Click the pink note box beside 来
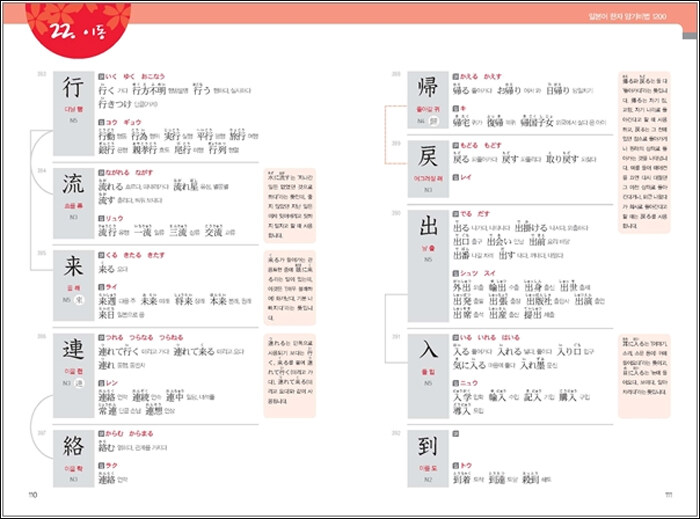The width and height of the screenshot is (700, 519). pyautogui.click(x=290, y=288)
